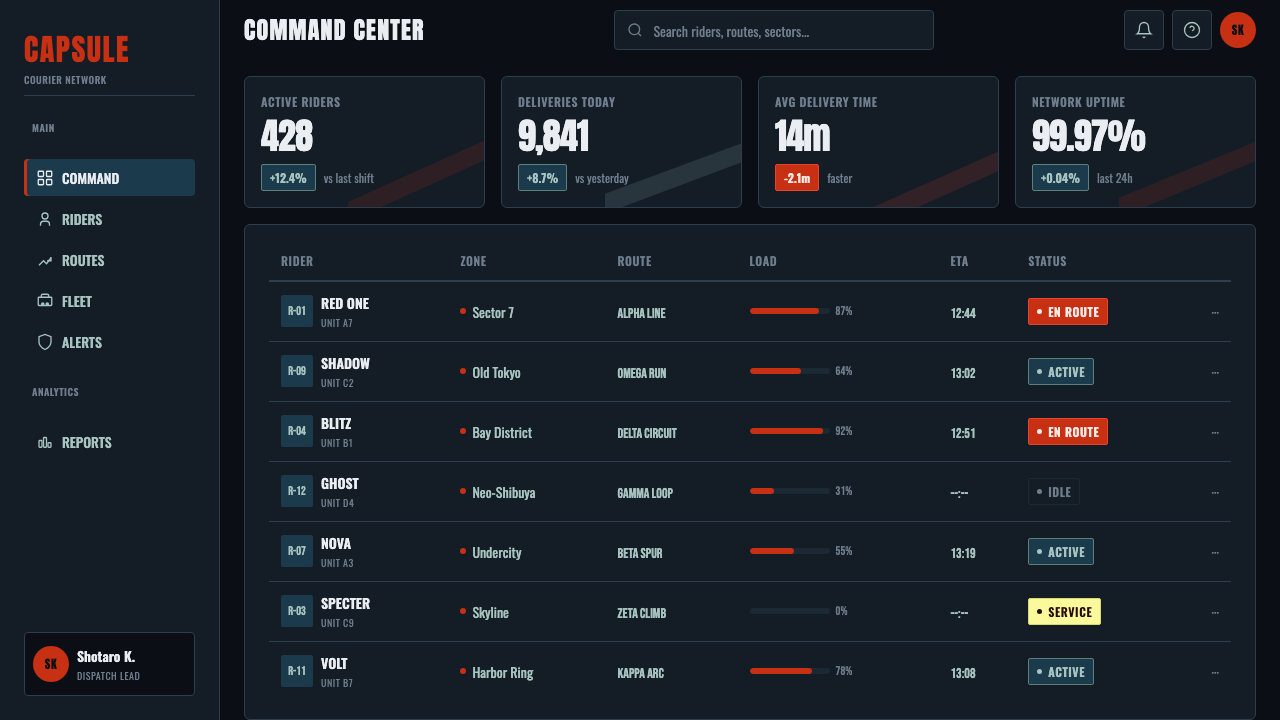Click the R-12 rider badge

point(297,491)
